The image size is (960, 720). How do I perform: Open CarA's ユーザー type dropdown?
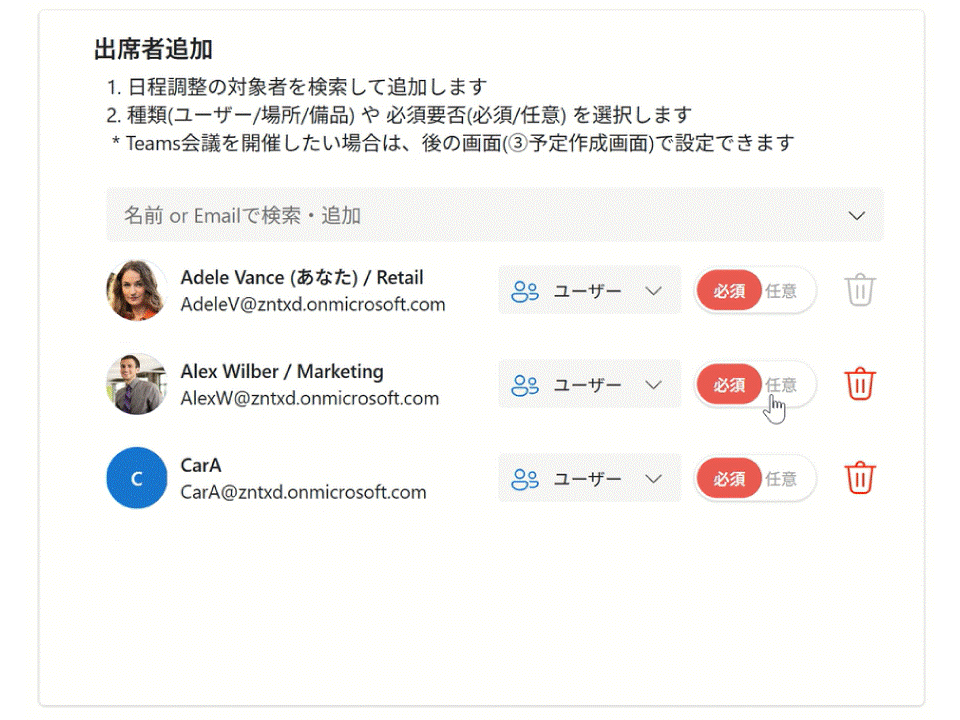654,479
